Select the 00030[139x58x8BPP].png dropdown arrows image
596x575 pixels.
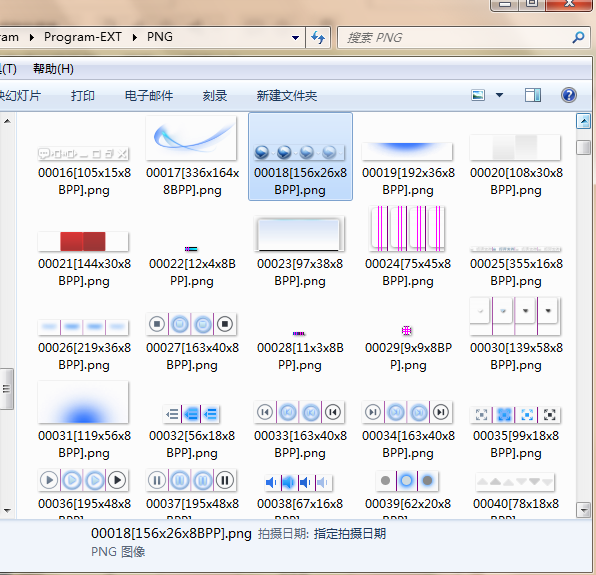tap(515, 316)
